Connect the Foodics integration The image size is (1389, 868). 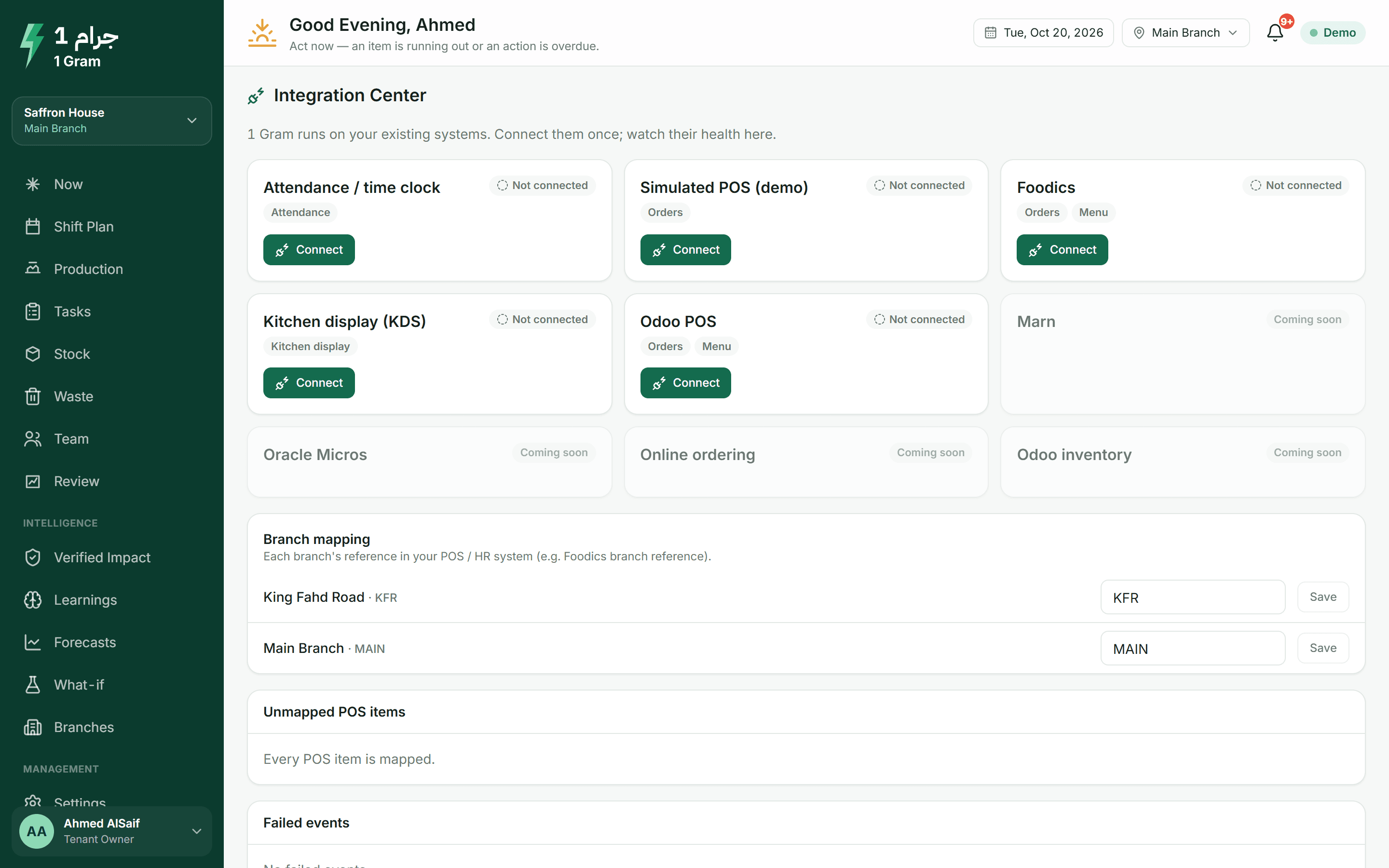tap(1062, 250)
